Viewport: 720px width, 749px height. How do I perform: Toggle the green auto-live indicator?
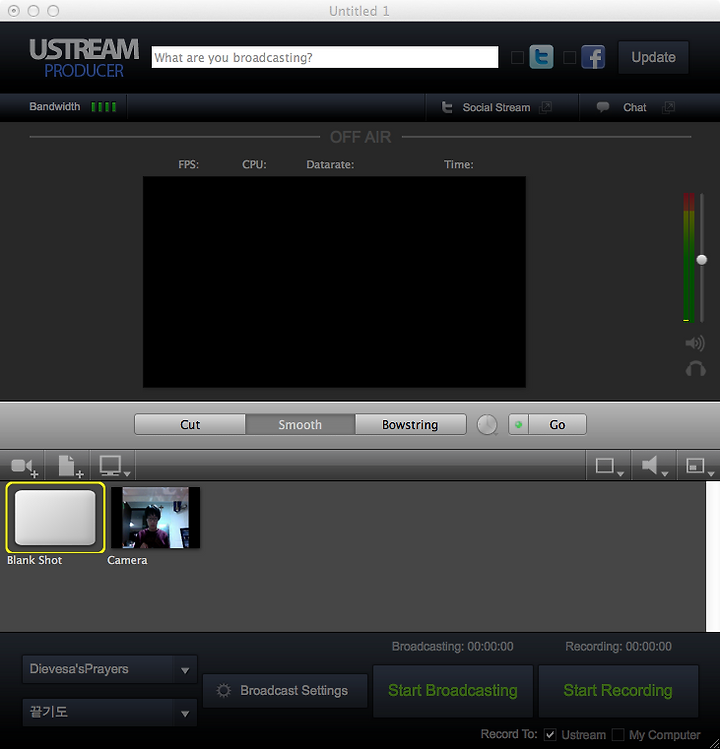(x=518, y=424)
